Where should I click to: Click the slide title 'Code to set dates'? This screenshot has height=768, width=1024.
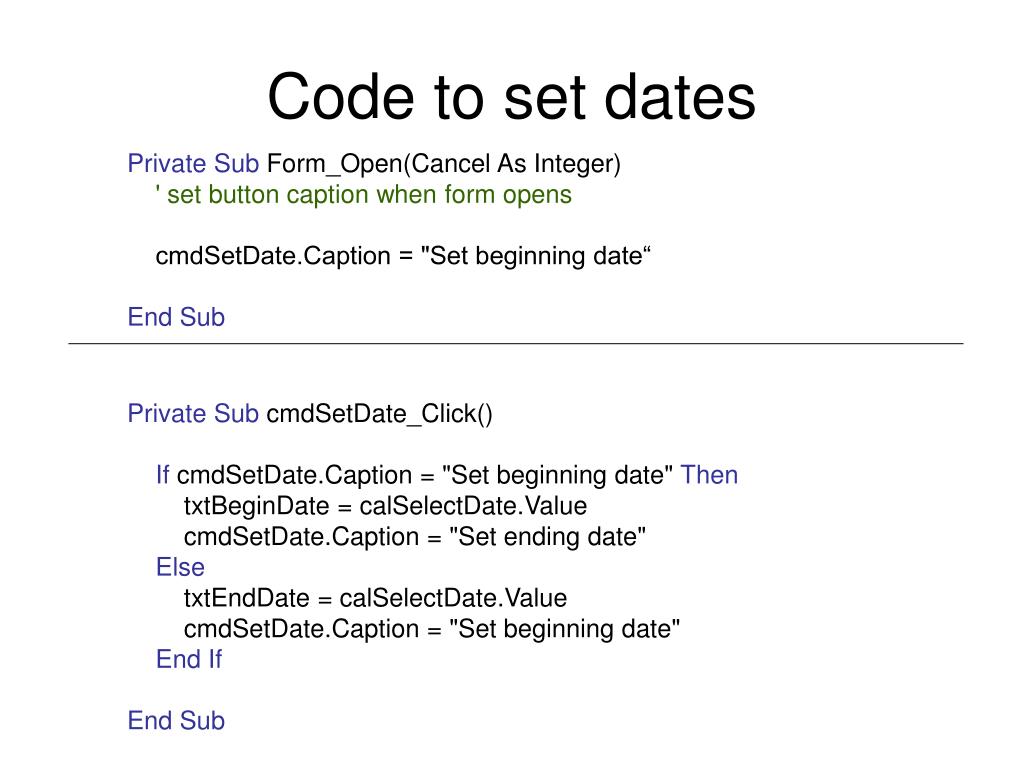(511, 97)
